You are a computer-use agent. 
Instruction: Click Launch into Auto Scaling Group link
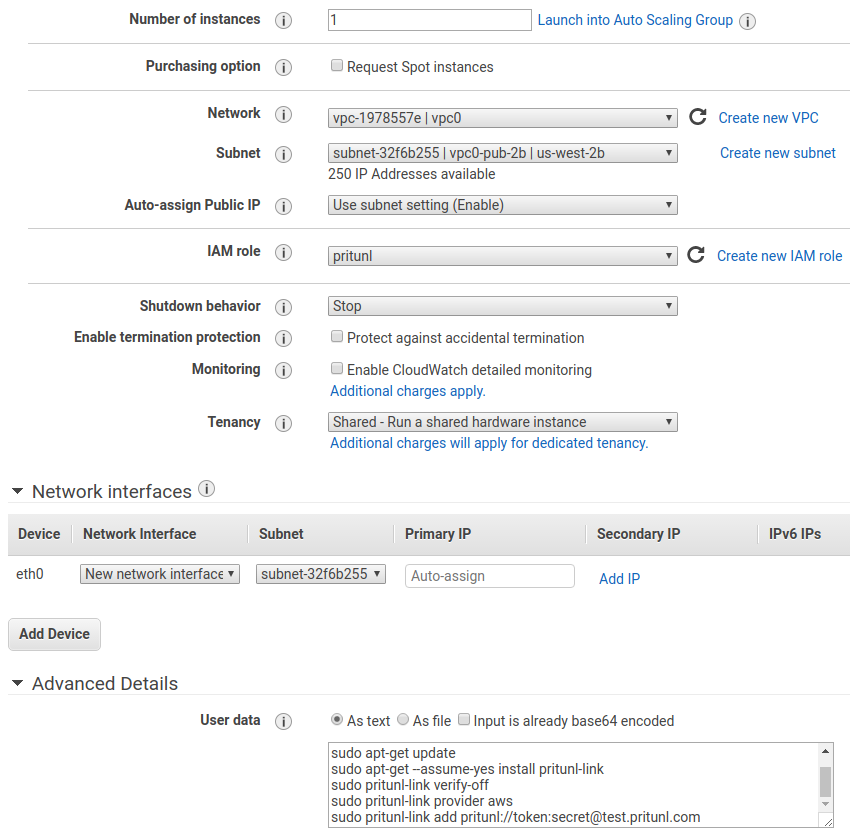(635, 20)
